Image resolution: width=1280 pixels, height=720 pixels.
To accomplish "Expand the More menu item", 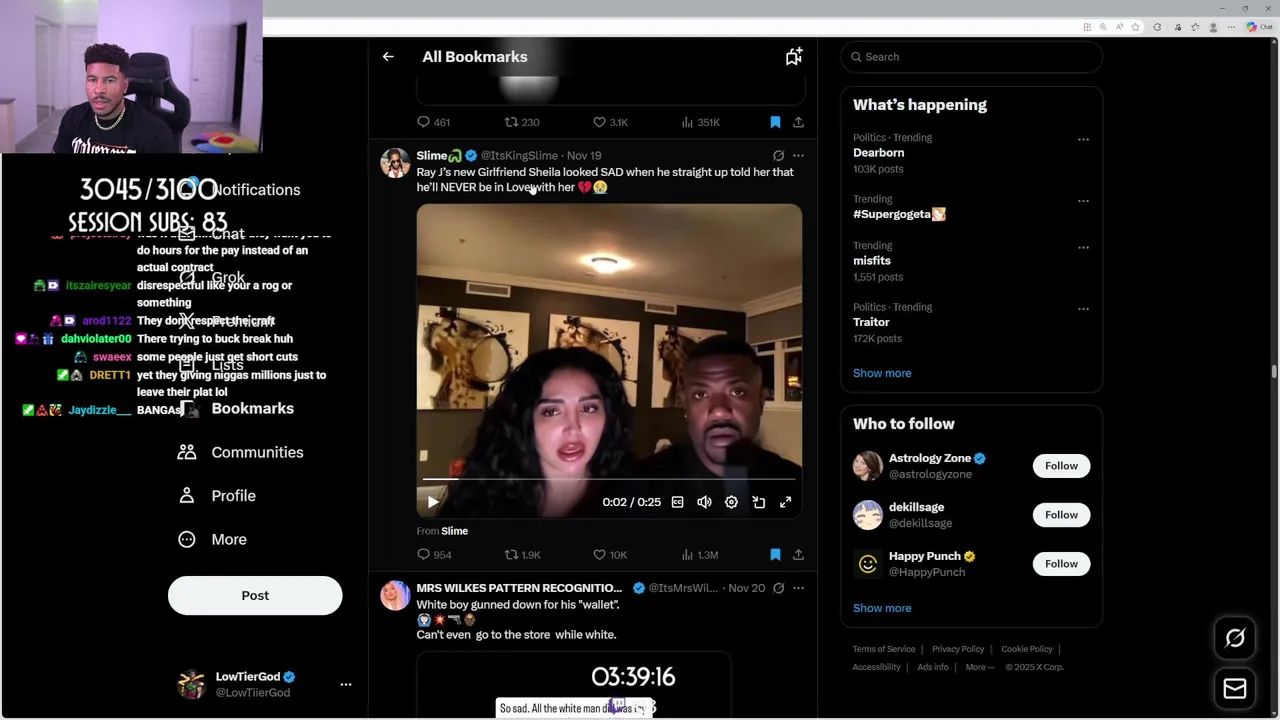I will pos(212,540).
